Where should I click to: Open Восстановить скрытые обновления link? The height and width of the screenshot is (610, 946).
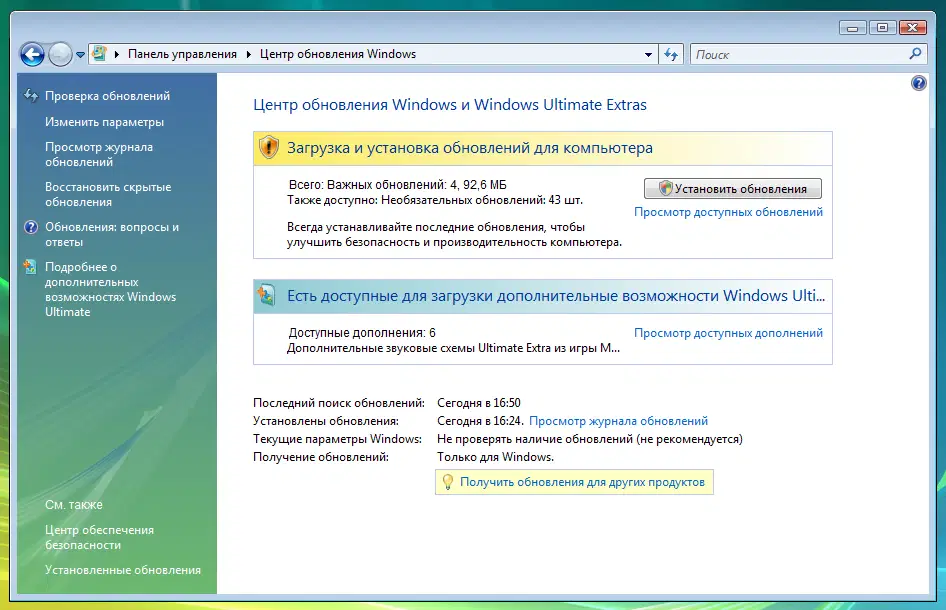[108, 194]
